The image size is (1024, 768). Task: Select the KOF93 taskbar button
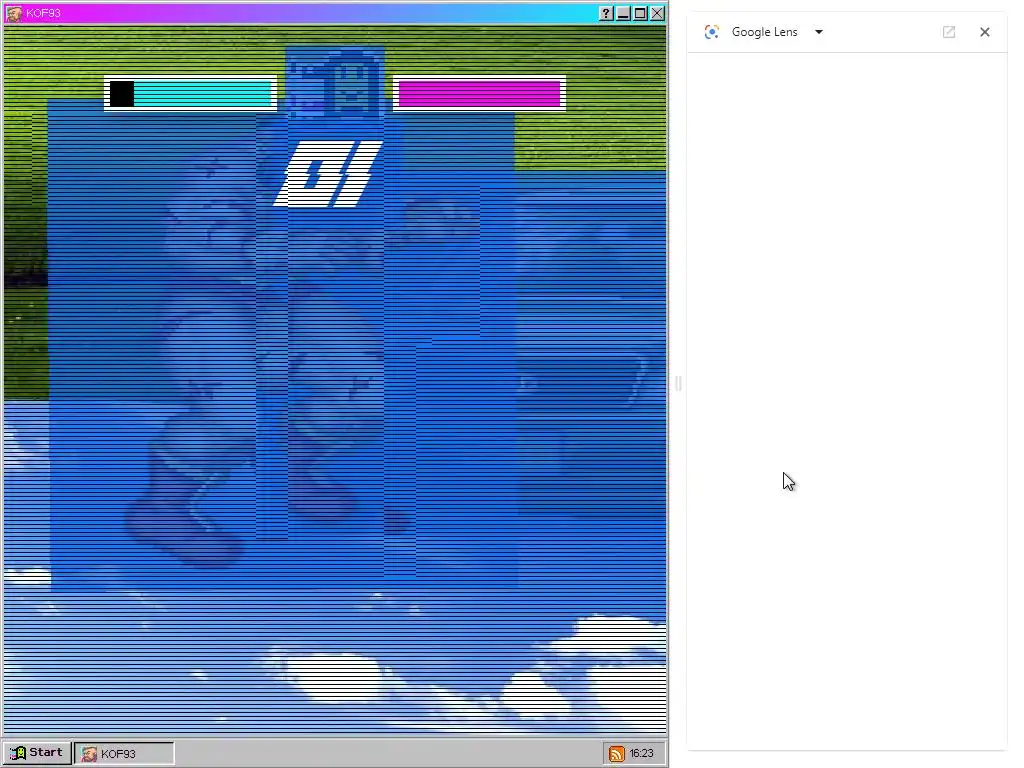click(124, 754)
